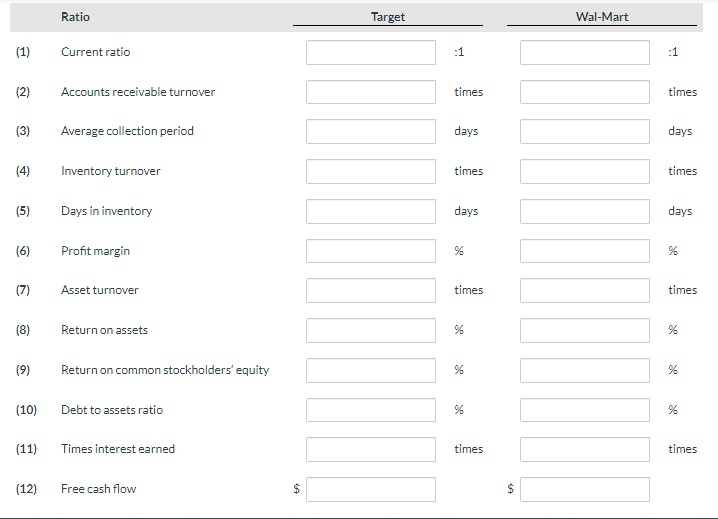Click Wal-Mart's Current ratio input field
The height and width of the screenshot is (519, 718).
coord(585,52)
